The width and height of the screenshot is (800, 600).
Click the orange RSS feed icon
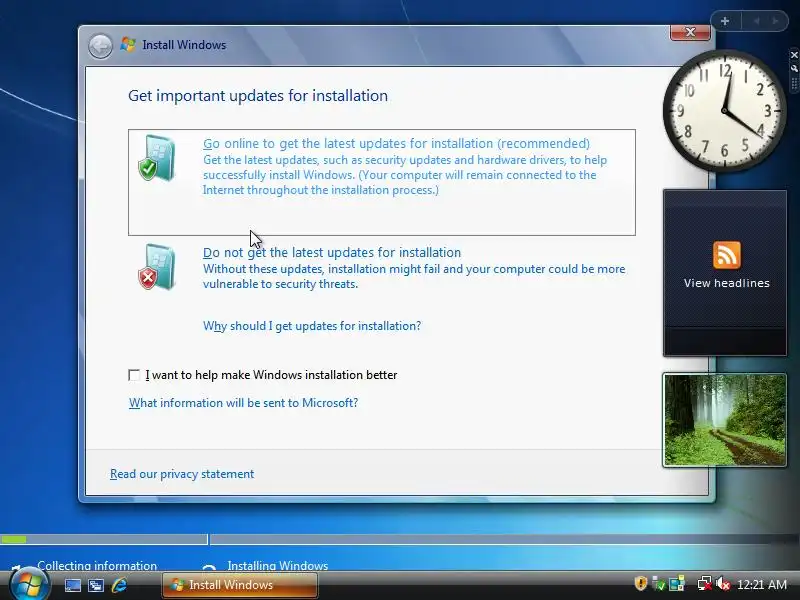pyautogui.click(x=727, y=255)
